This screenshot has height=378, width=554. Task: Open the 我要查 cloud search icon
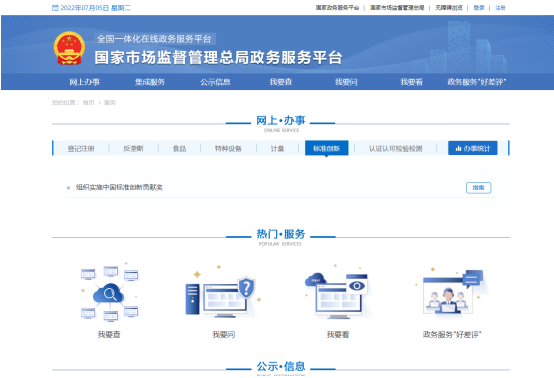(x=109, y=292)
